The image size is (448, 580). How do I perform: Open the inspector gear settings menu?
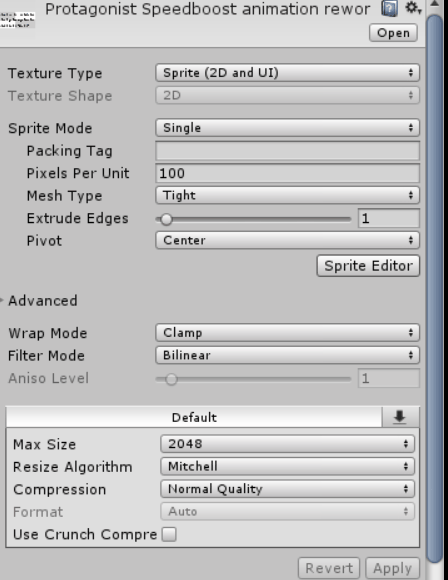click(413, 8)
